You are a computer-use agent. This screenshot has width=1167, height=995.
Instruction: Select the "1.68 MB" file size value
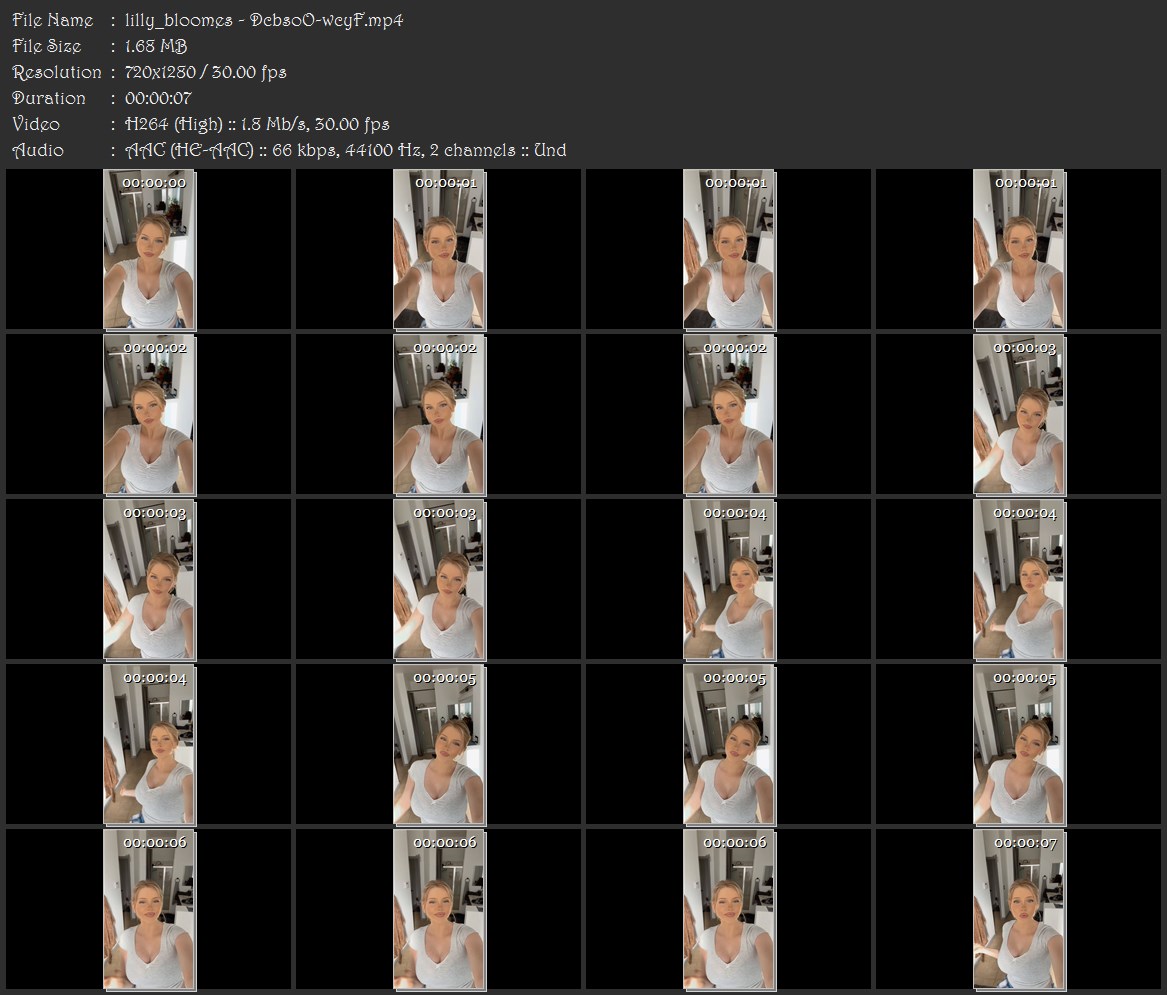pos(156,46)
